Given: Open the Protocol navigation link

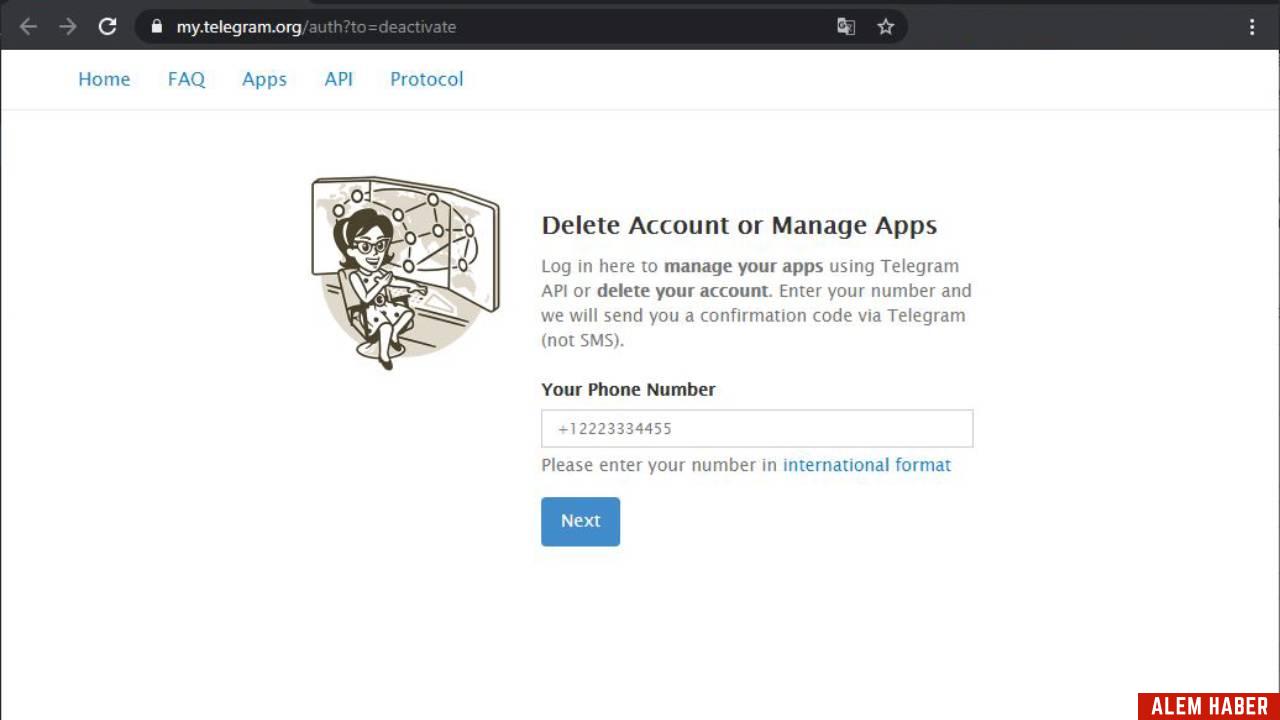Looking at the screenshot, I should (427, 79).
